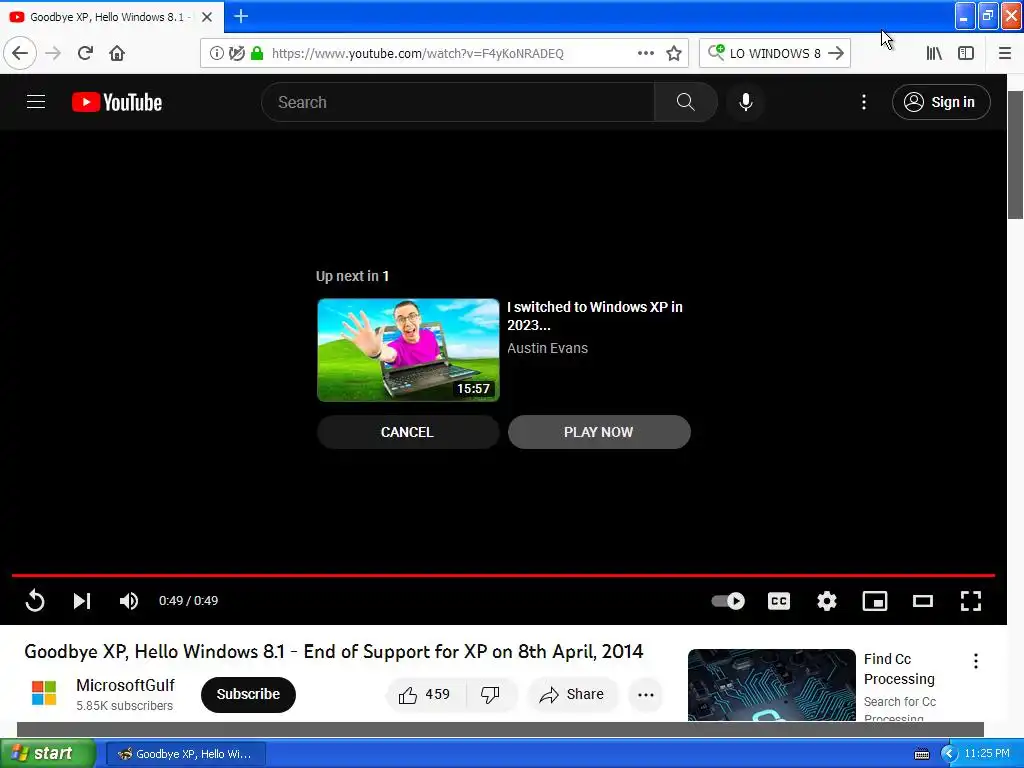The height and width of the screenshot is (768, 1024).
Task: Go to the browser home page
Action: (117, 53)
